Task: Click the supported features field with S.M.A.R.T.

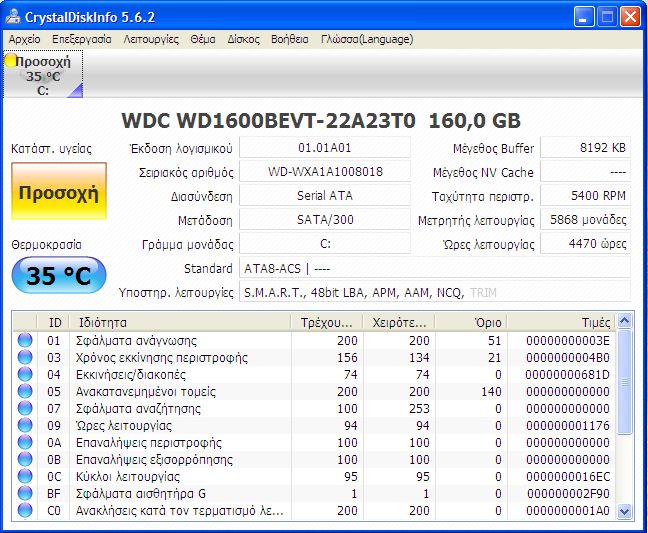Action: (435, 293)
